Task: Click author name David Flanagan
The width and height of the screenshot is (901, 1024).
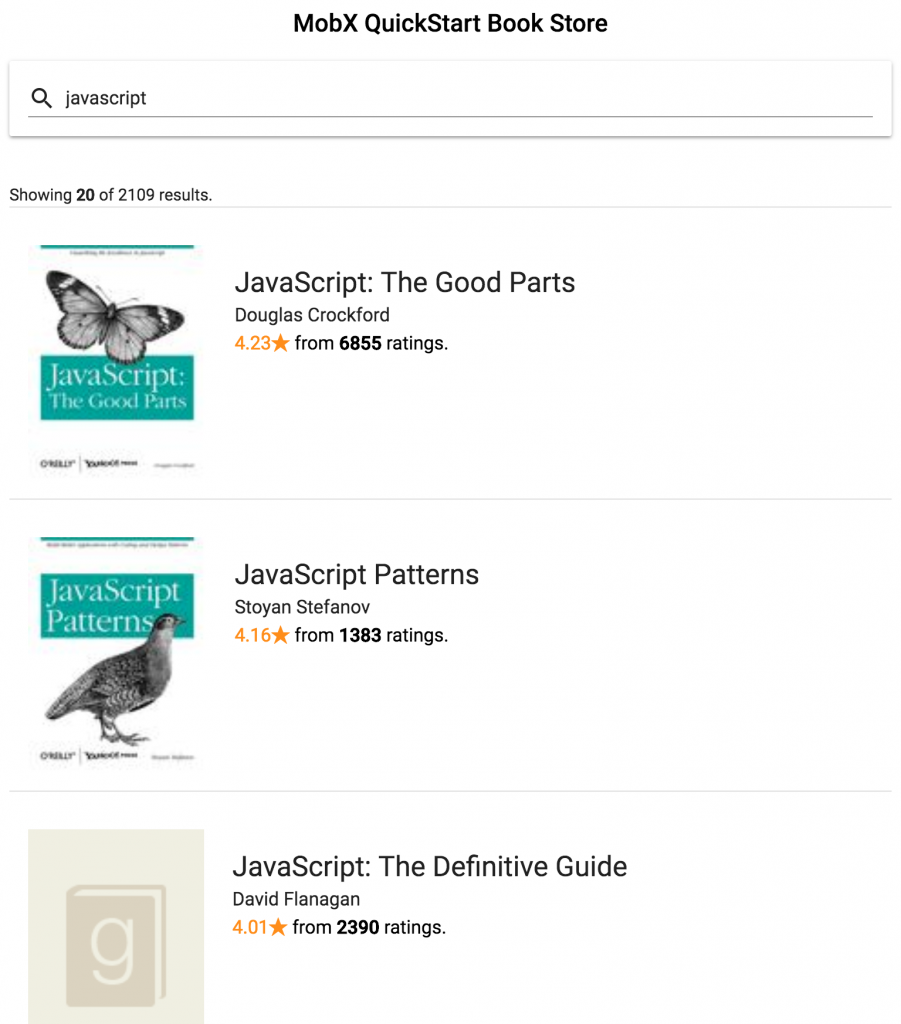Action: pos(296,899)
